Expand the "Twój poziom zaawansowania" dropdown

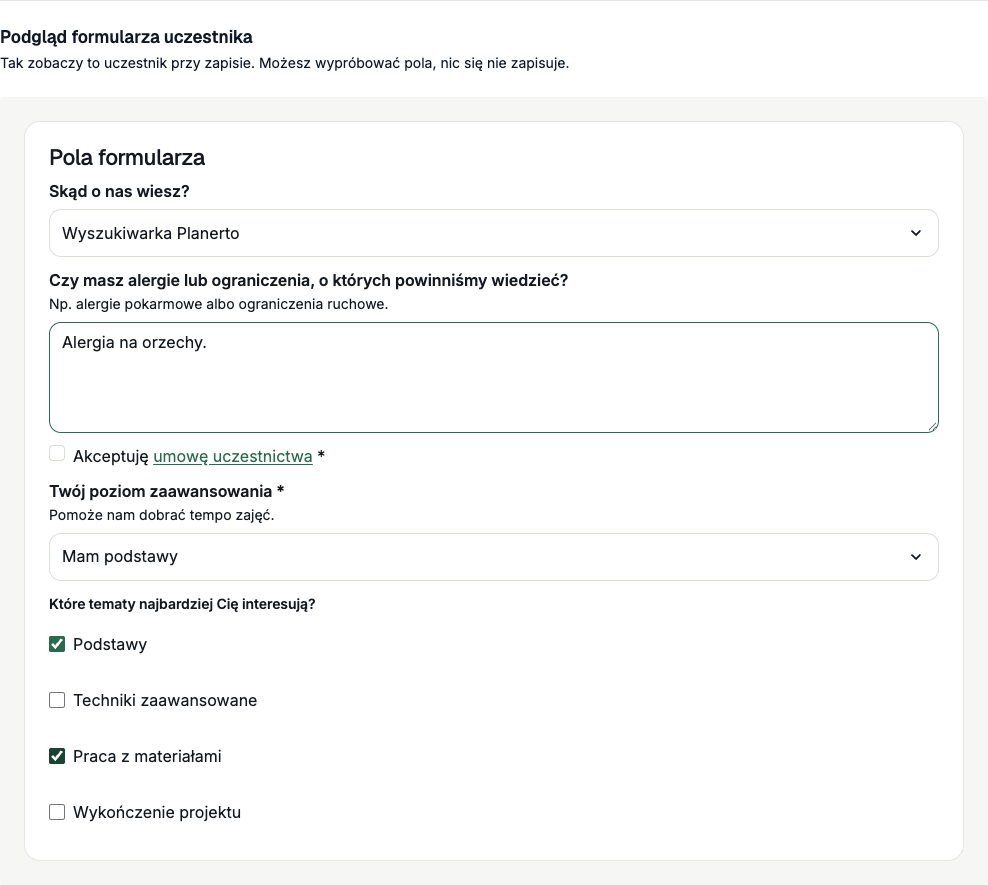coord(494,557)
